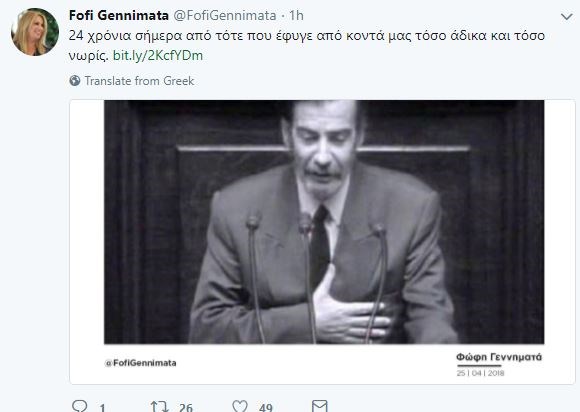Click the Φώφη Γεννηματά signature on card
This screenshot has width=580, height=412.
(499, 357)
